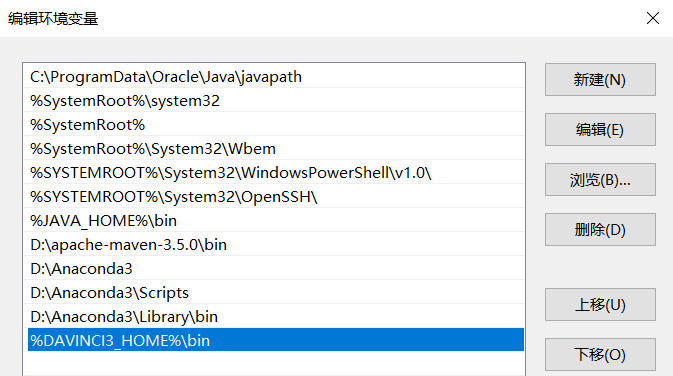Viewport: 673px width, 376px height.
Task: Select the highlighted %DAVINCI3_HOME%\bin entry
Action: 276,340
